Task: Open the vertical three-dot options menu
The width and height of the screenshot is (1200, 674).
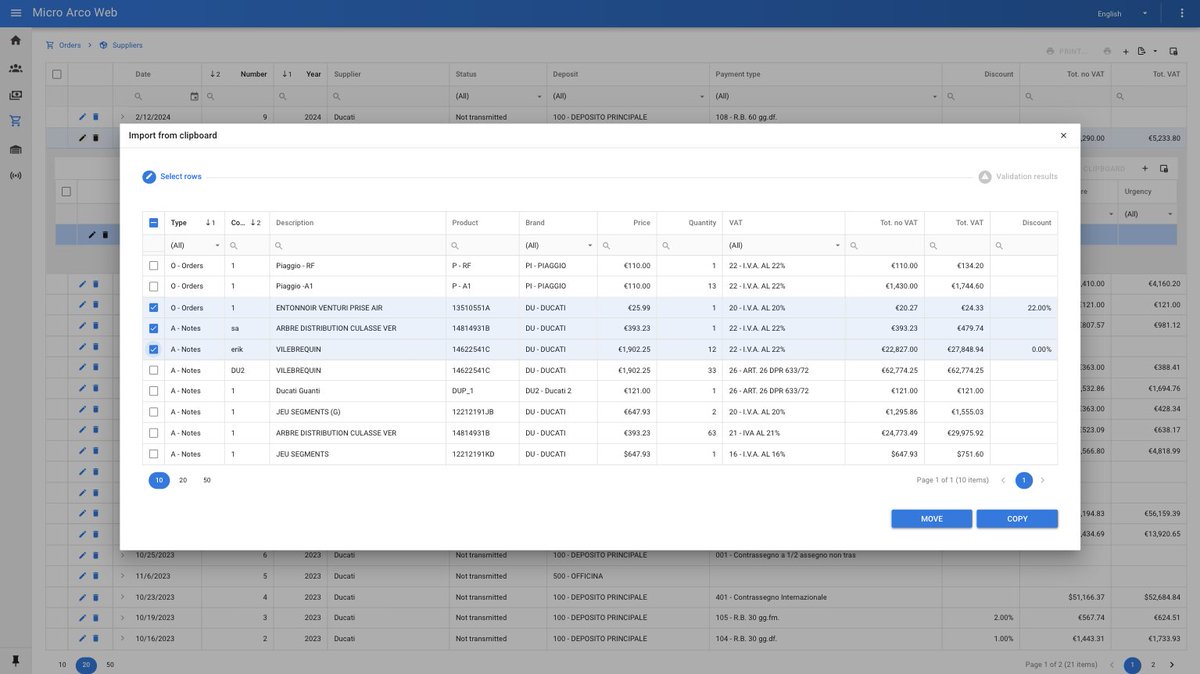Action: (x=1181, y=13)
